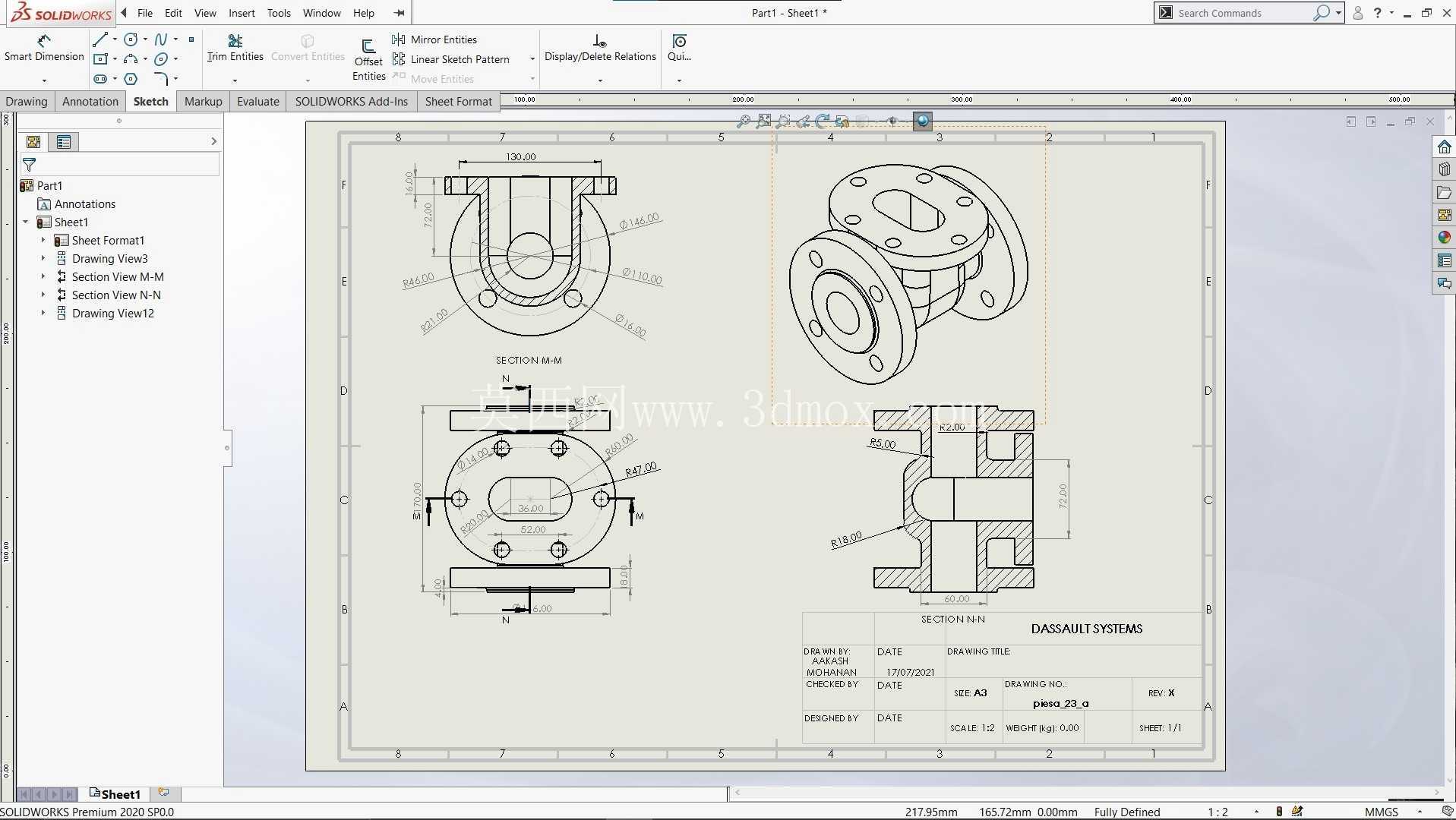Click Linear Sketch Pattern button
This screenshot has height=820, width=1456.
(x=451, y=59)
